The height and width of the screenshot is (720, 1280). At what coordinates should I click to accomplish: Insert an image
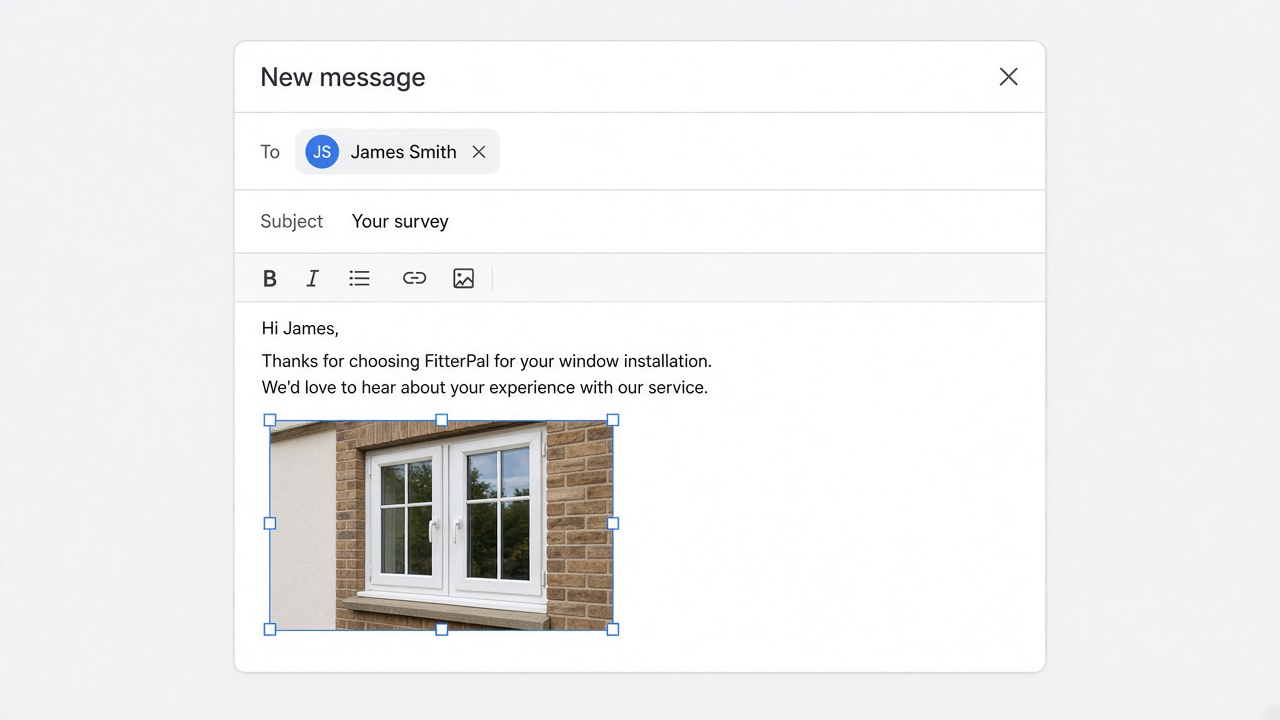coord(463,279)
